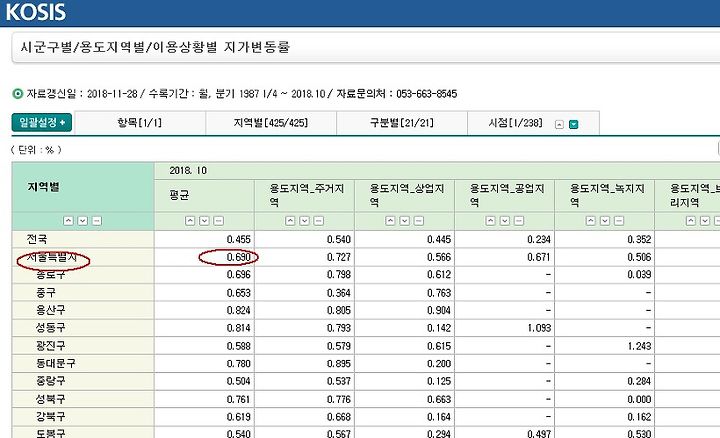This screenshot has height=438, width=720.
Task: Click the 용도지역_상업지역 column header
Action: point(405,196)
